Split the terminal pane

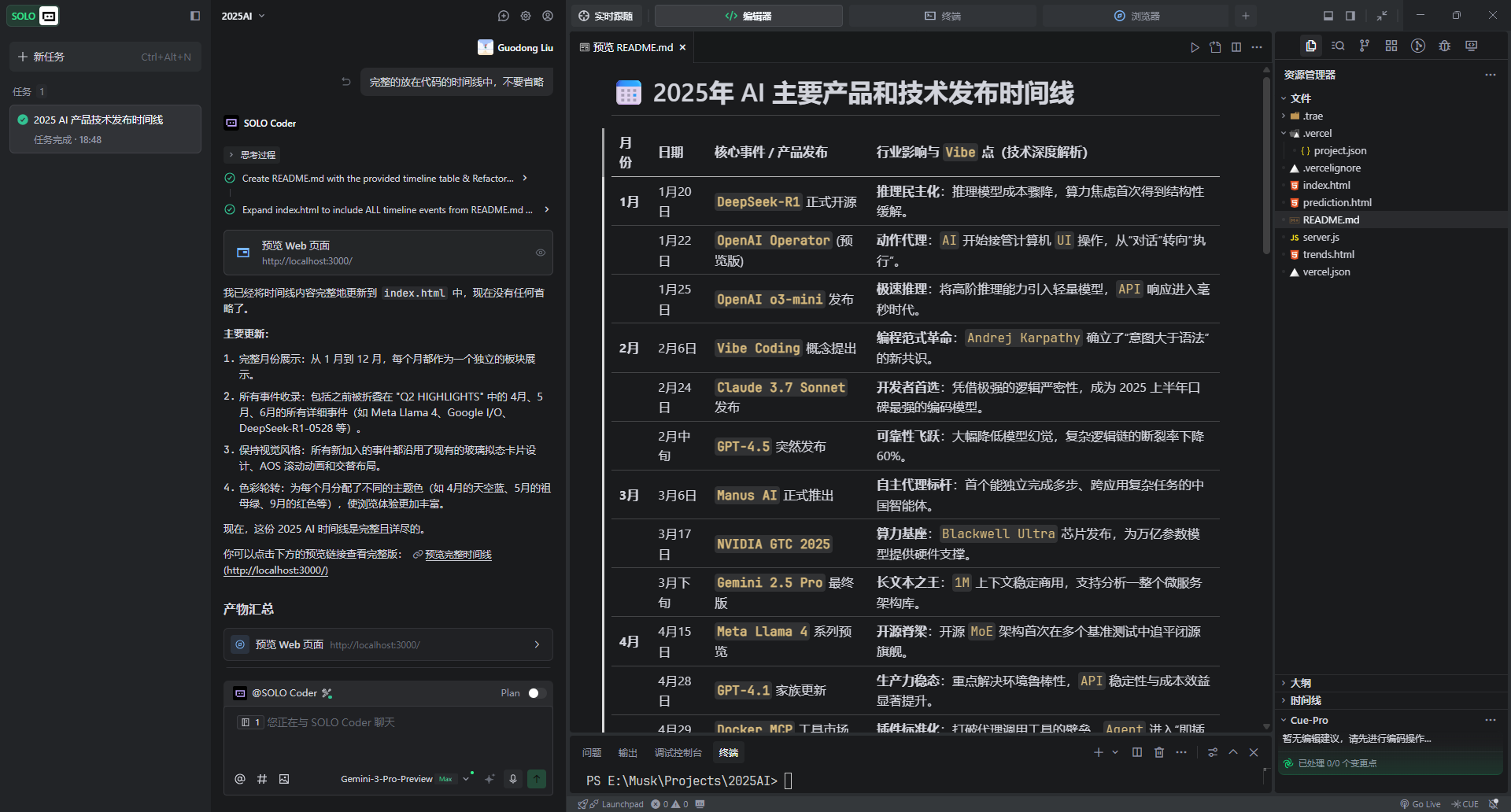1137,753
